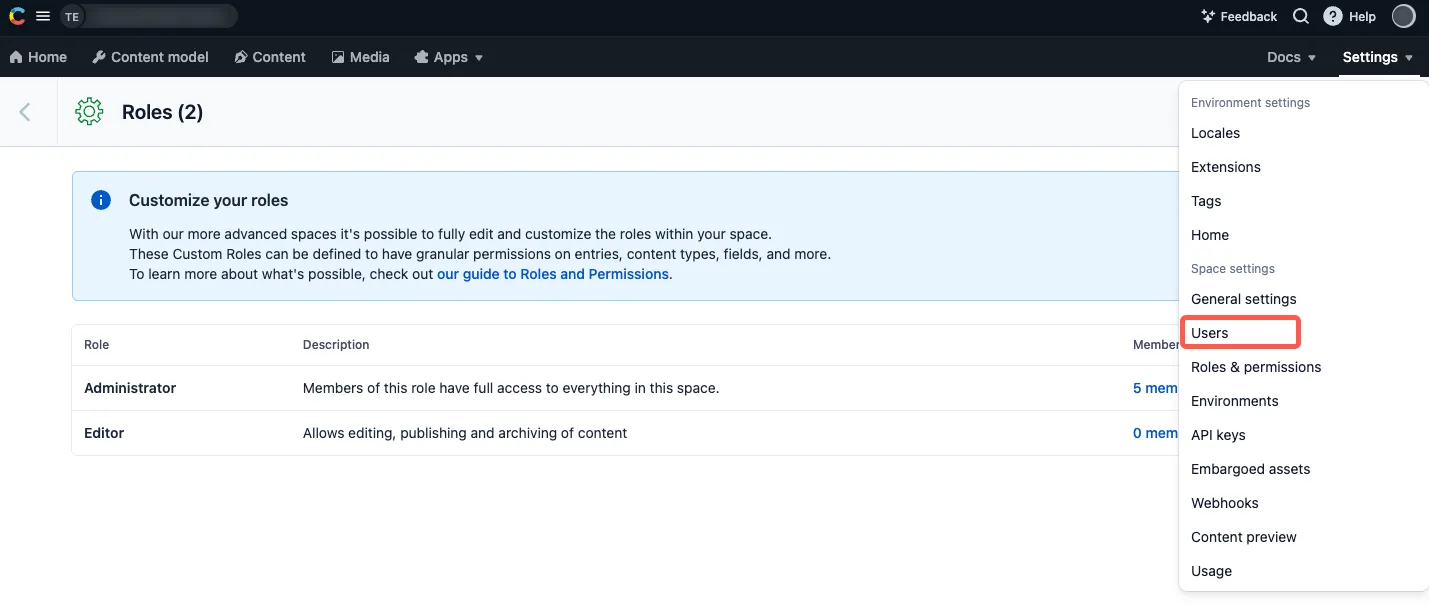Click the Roles gear icon
1429x606 pixels.
pyautogui.click(x=89, y=112)
